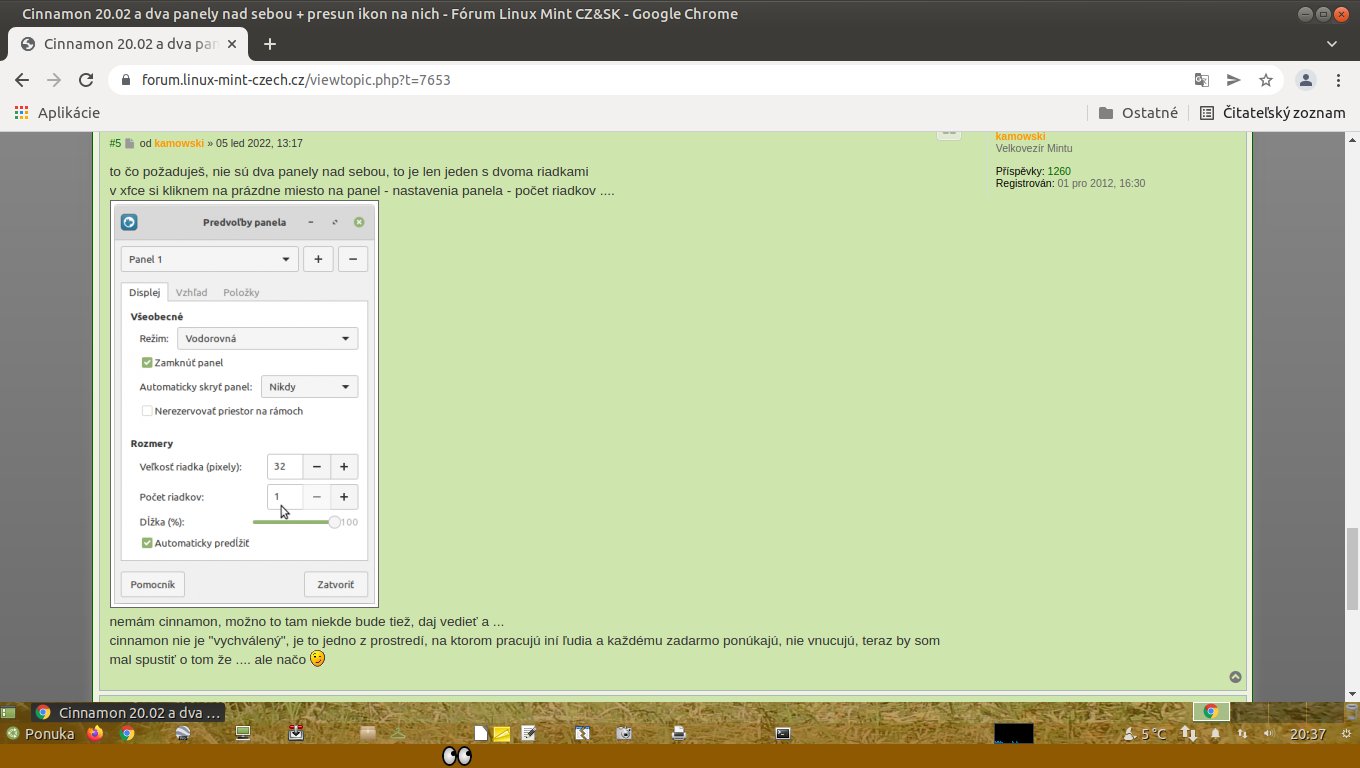The width and height of the screenshot is (1360, 768).
Task: Open the Panel 1 selector dropdown
Action: (210, 260)
